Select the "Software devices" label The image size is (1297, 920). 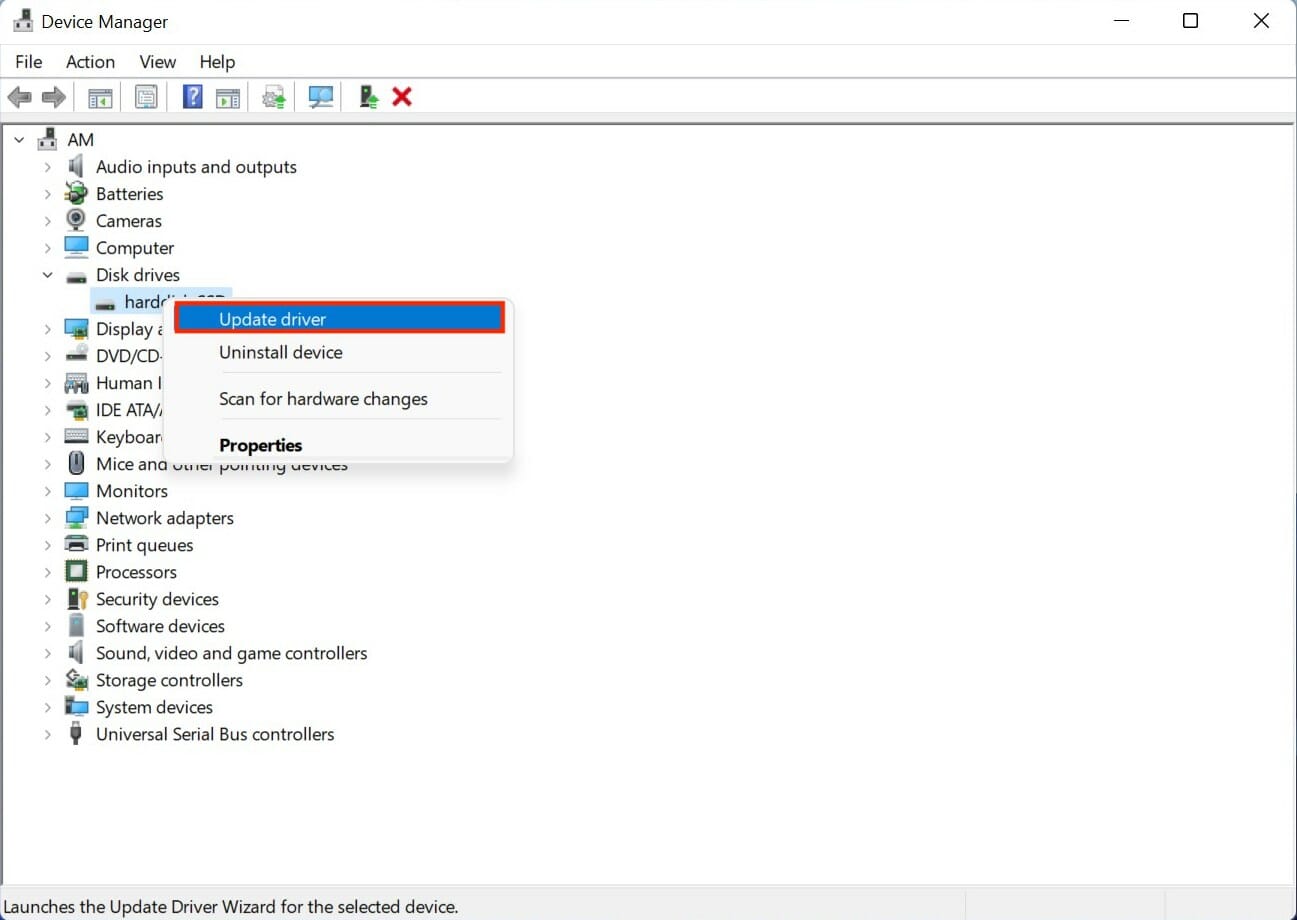[x=160, y=626]
